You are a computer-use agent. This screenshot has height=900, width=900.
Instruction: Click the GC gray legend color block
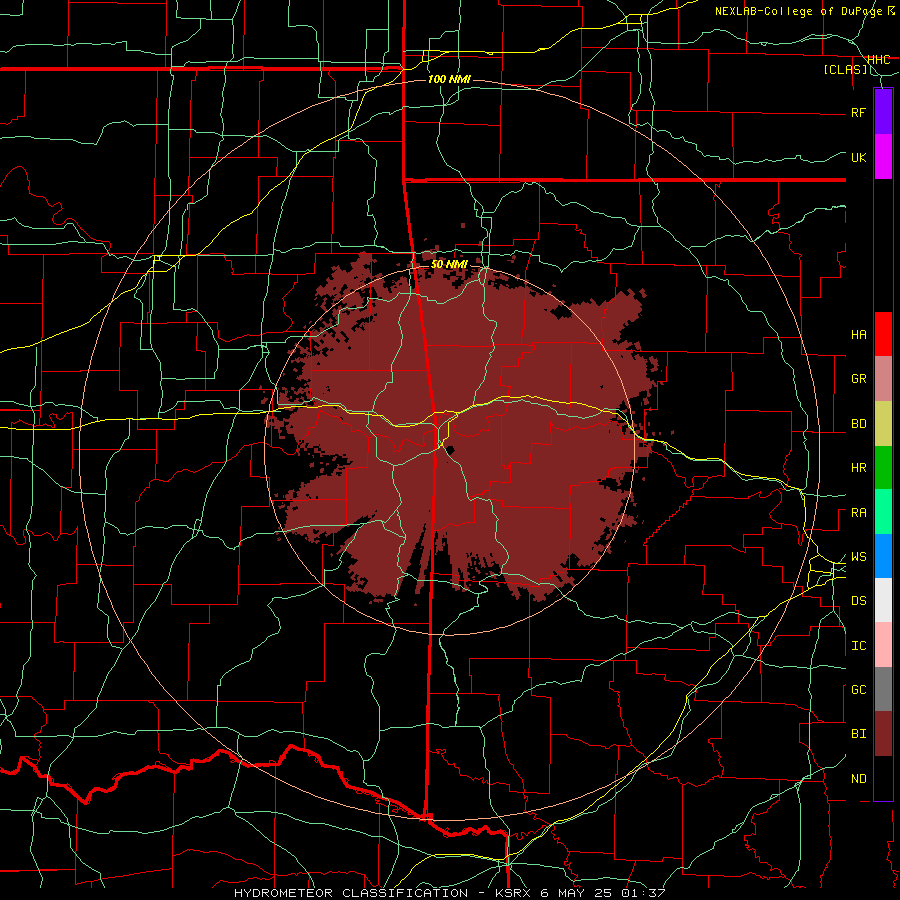(883, 689)
